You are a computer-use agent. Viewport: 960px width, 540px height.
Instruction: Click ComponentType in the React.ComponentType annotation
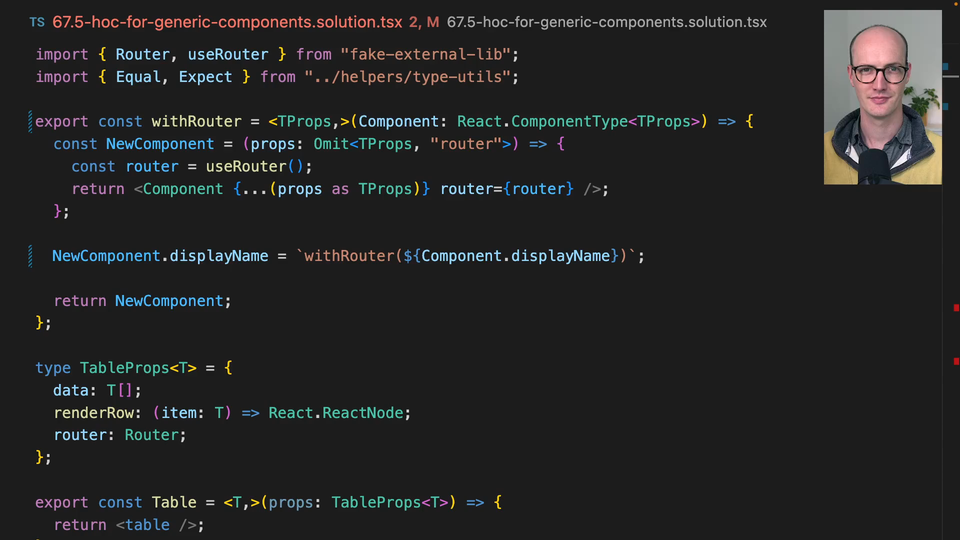570,122
